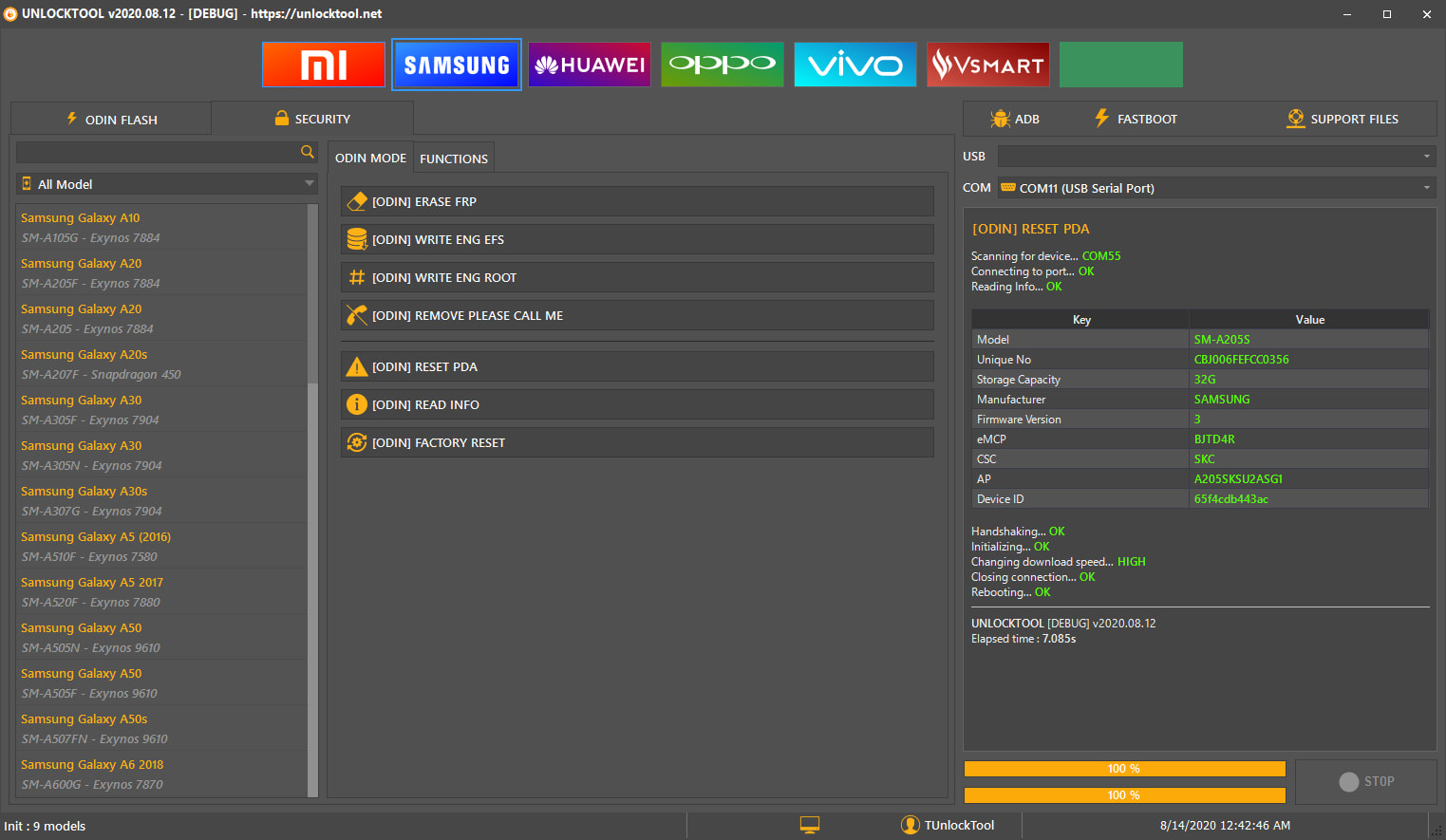Click the model list vertical scrollbar
The image size is (1446, 840).
pos(312,500)
